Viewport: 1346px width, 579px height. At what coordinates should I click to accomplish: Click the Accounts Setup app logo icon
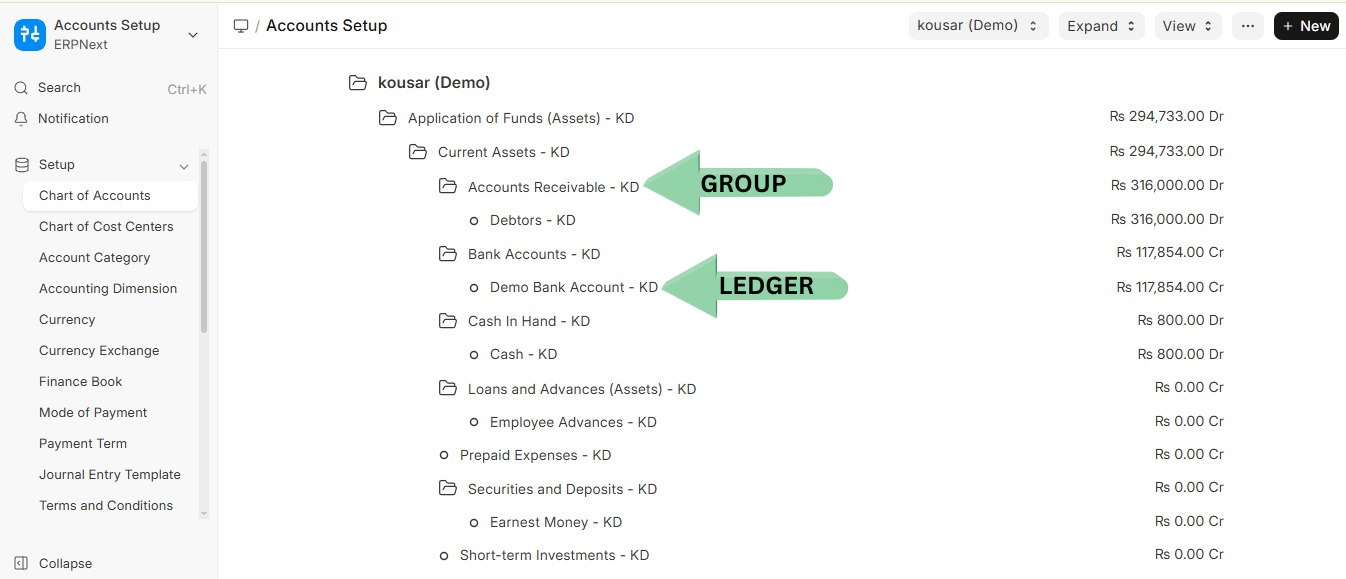tap(30, 35)
